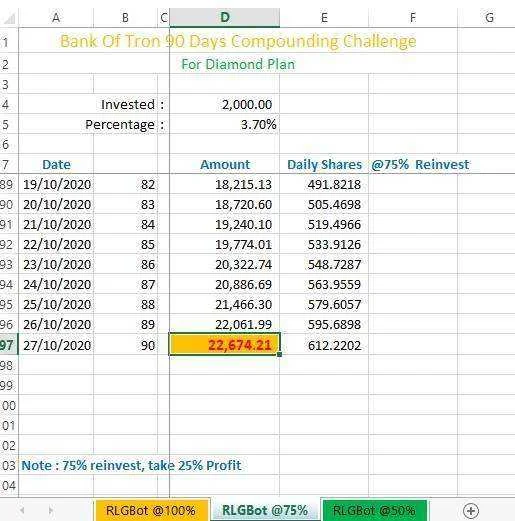
Task: Select the amount cell 19,774.01
Action: coord(225,244)
